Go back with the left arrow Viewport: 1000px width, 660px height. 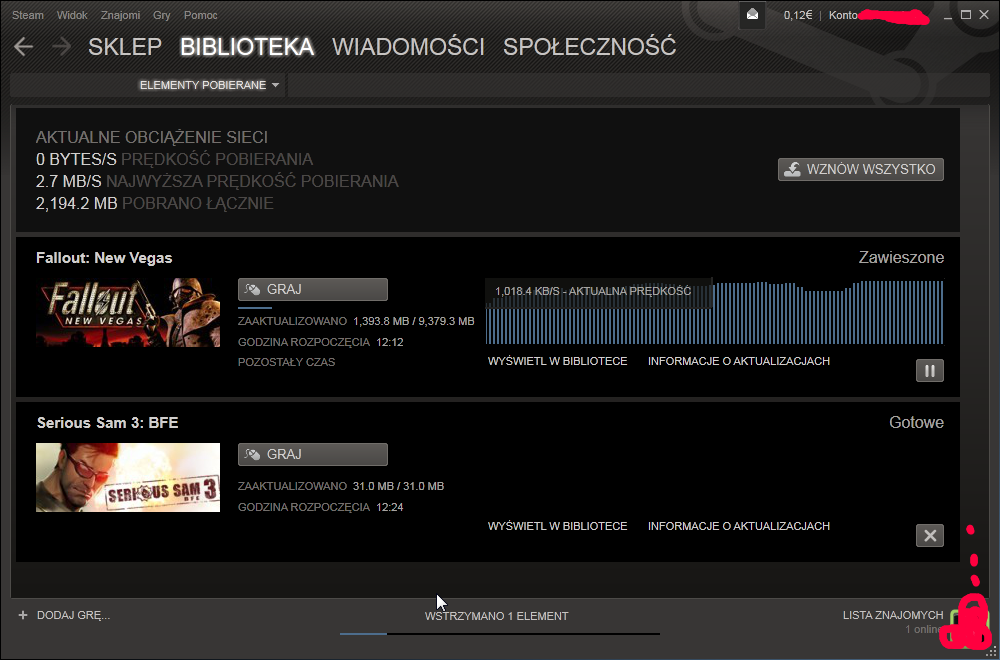point(24,47)
